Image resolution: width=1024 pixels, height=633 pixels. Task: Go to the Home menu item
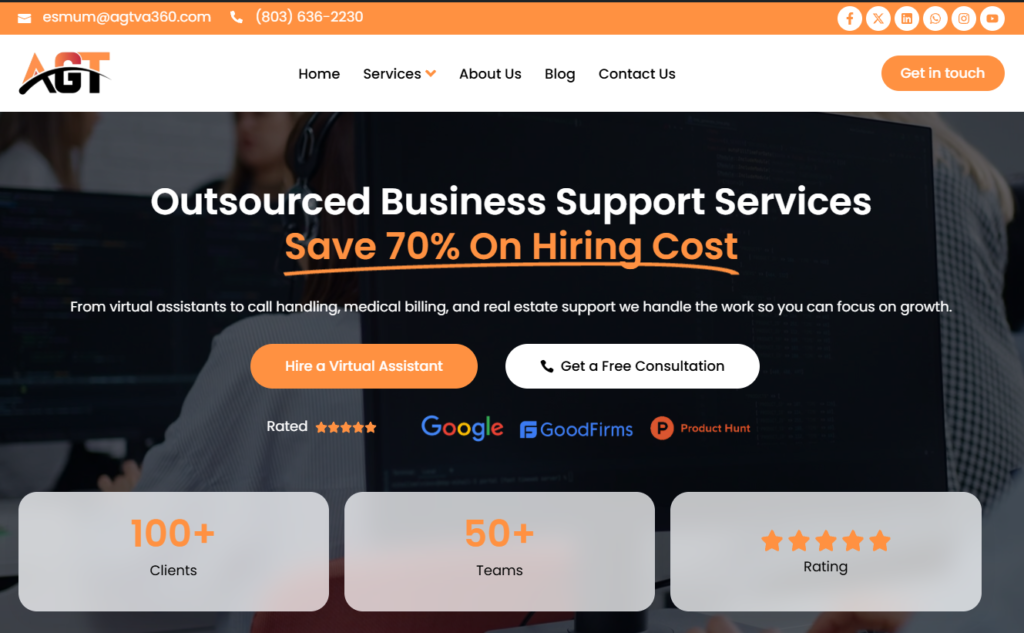click(319, 74)
